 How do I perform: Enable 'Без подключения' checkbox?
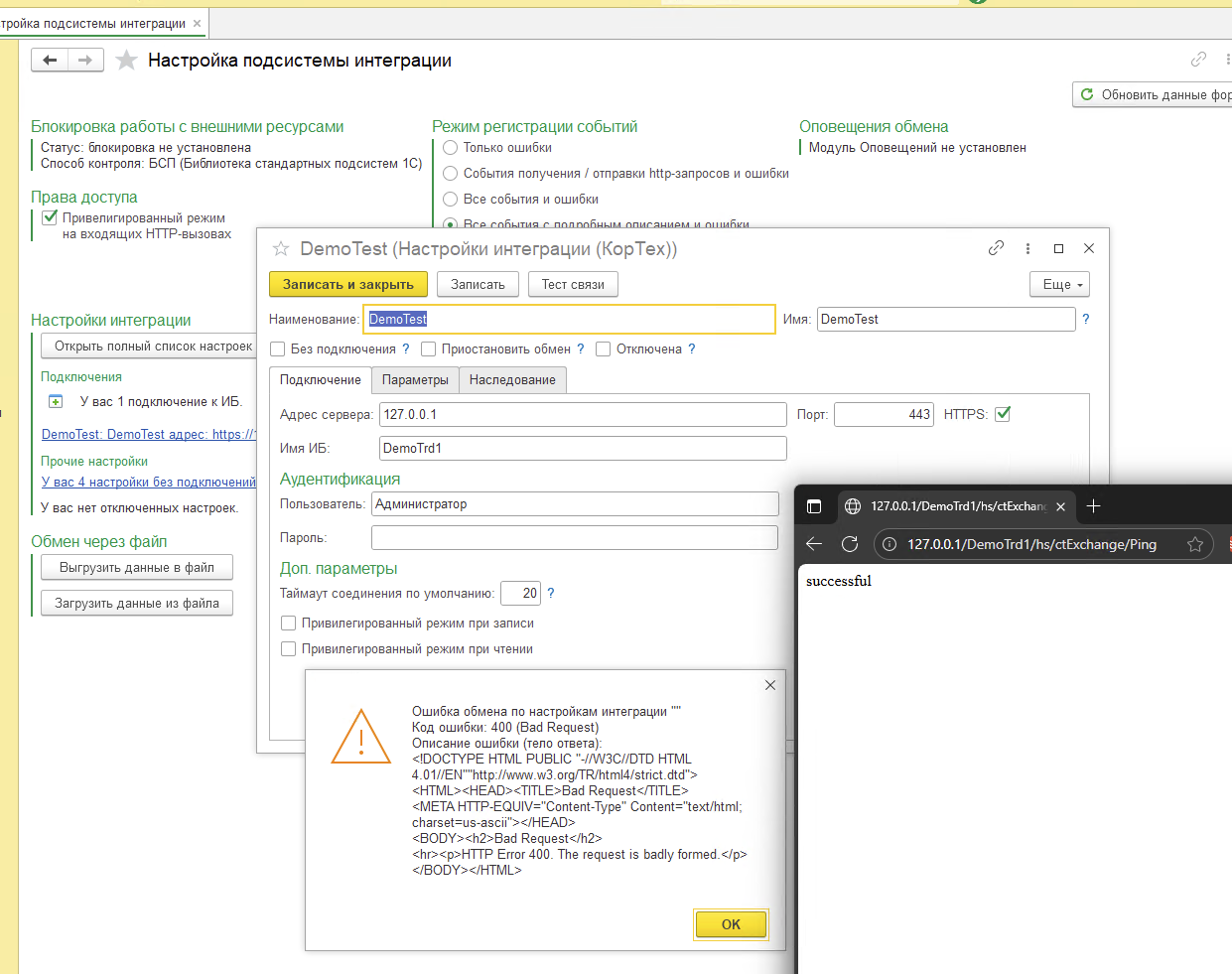click(278, 349)
